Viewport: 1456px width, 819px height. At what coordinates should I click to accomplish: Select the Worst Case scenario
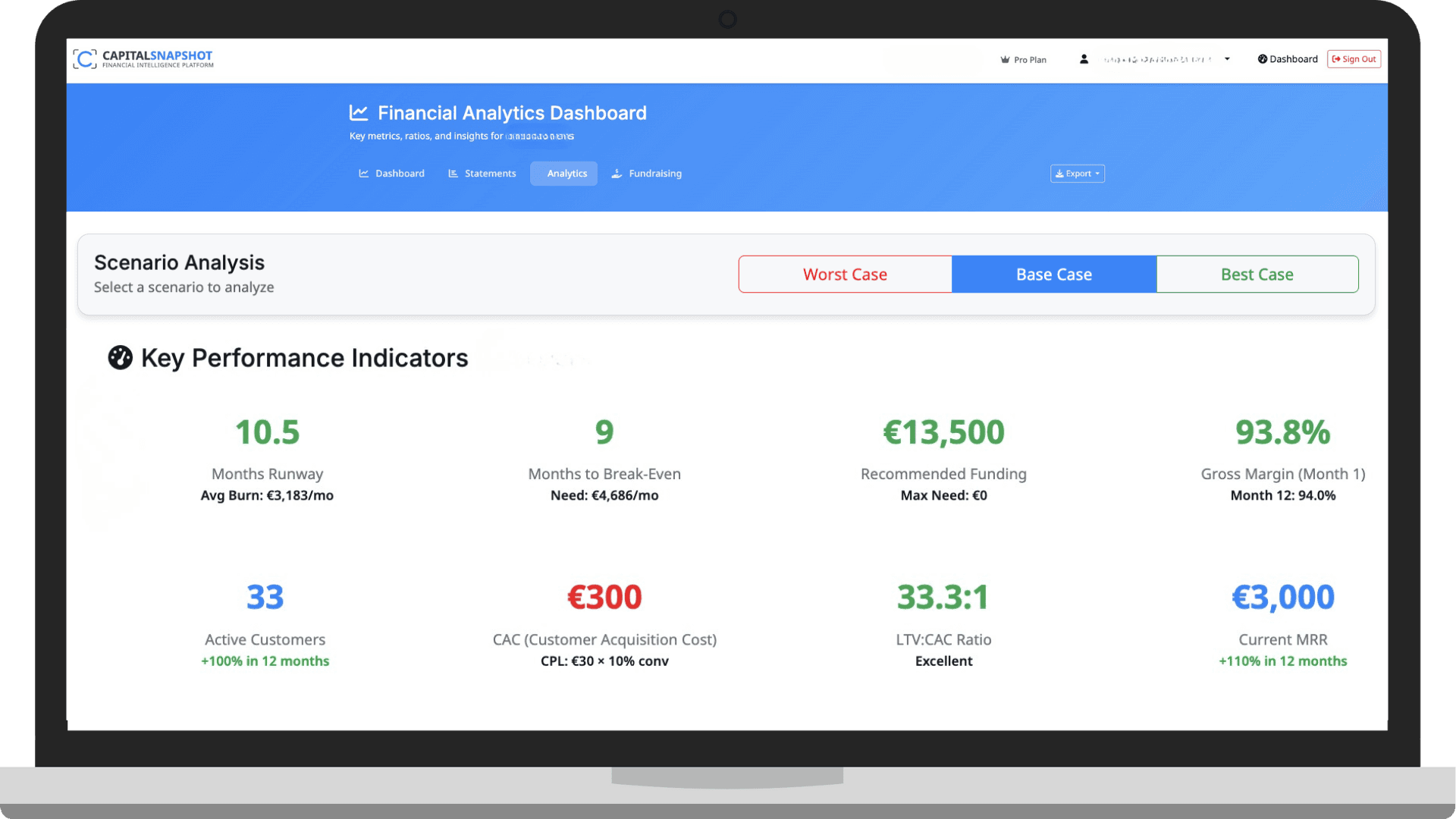(x=845, y=275)
